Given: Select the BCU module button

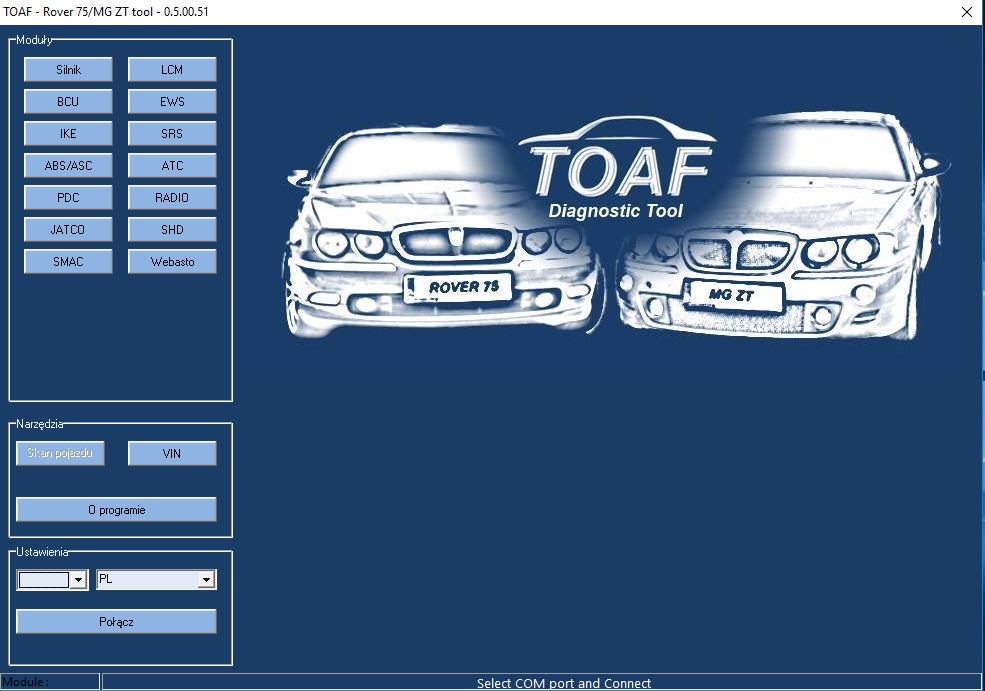Looking at the screenshot, I should 68,102.
